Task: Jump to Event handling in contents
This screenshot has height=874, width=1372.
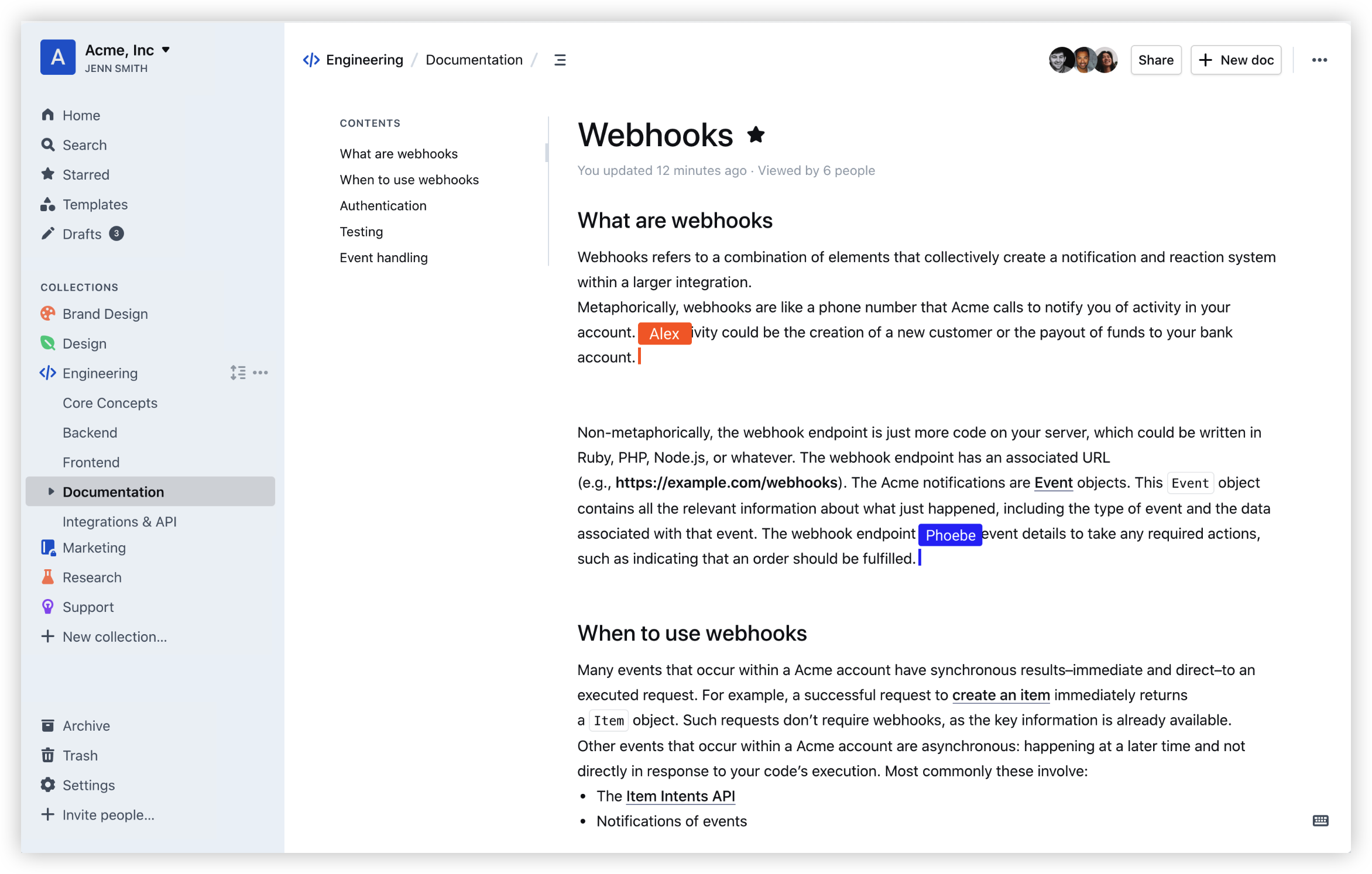Action: pyautogui.click(x=383, y=258)
